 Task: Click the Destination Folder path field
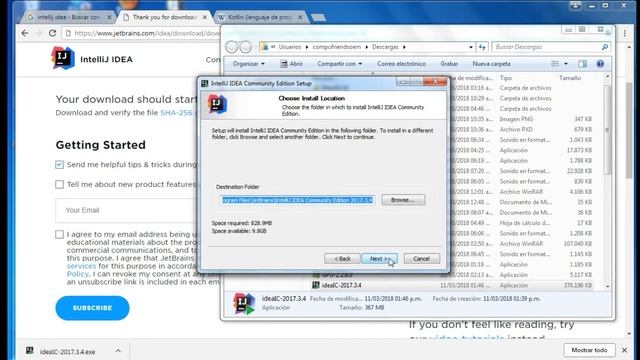(297, 200)
